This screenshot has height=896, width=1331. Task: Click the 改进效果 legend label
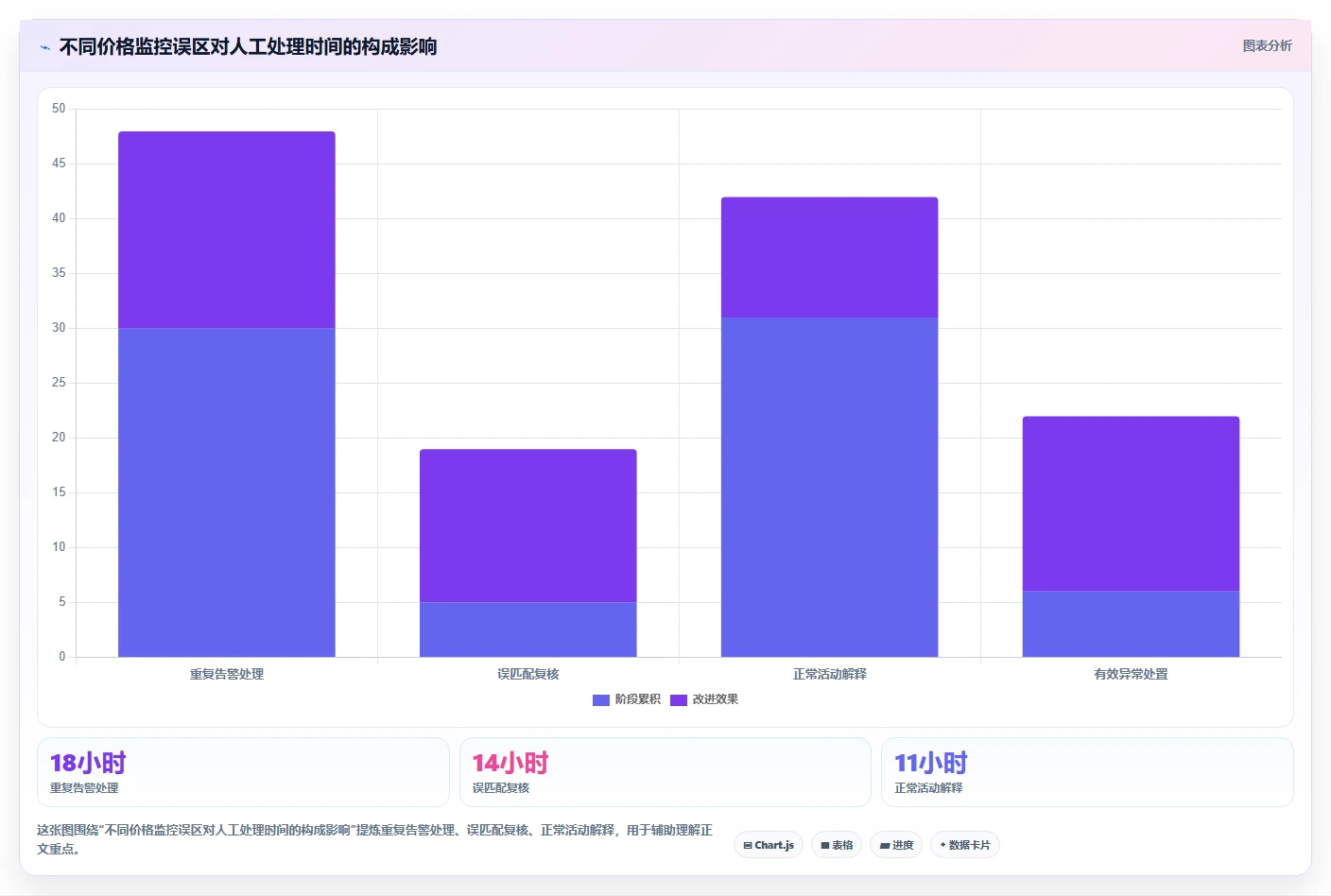click(715, 699)
